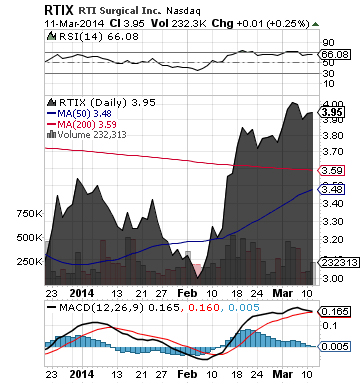Click the RTIX (Daily) chart icon
The width and height of the screenshot is (360, 384).
[x=51, y=102]
